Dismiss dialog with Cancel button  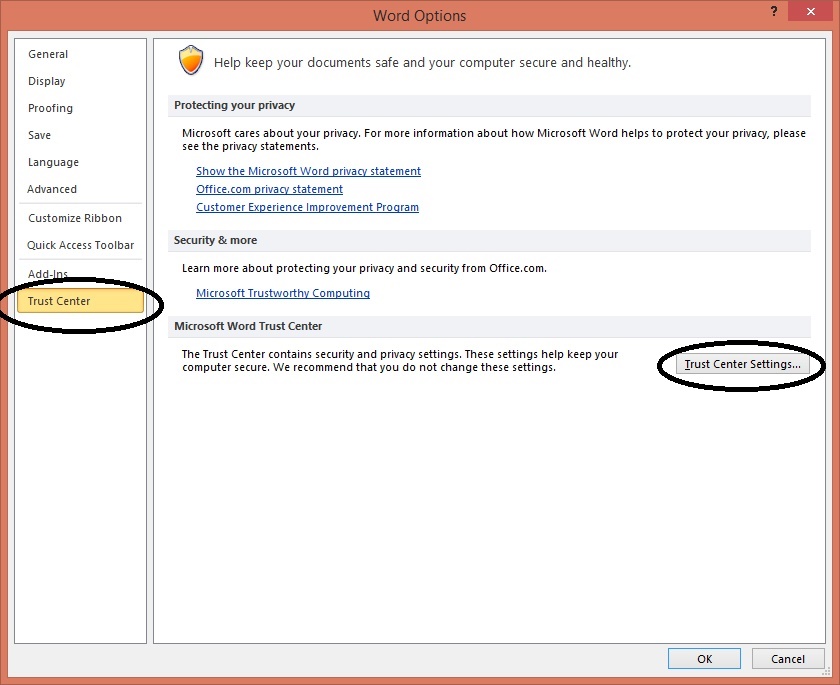tap(788, 659)
